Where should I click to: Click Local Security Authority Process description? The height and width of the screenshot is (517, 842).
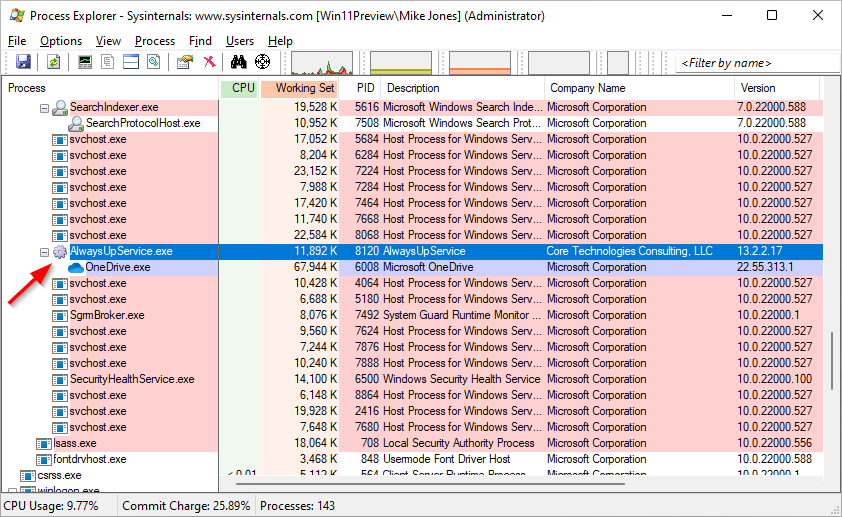click(459, 443)
